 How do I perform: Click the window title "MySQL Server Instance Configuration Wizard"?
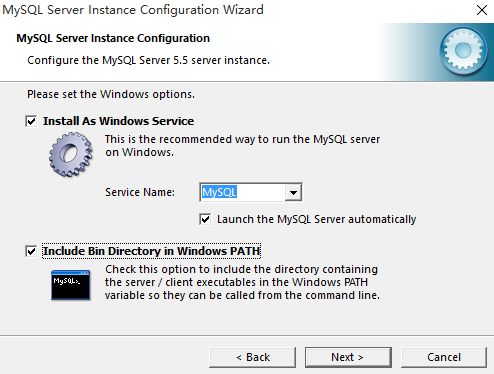click(x=133, y=10)
